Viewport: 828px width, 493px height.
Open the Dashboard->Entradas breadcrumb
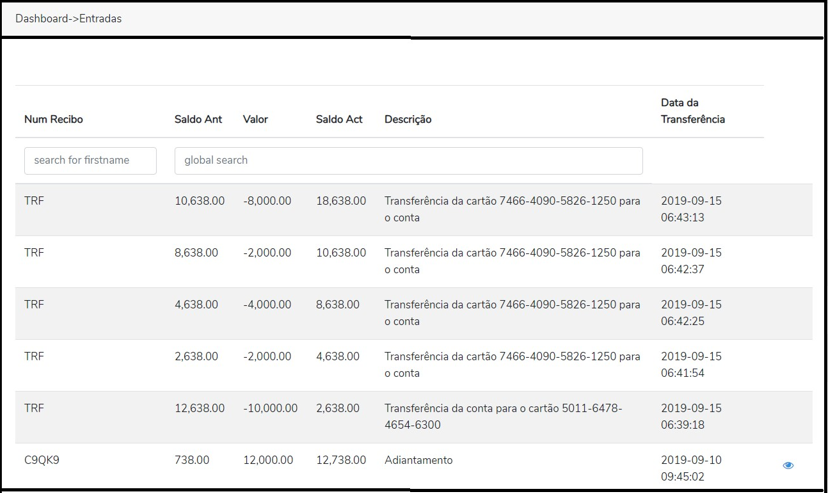click(x=68, y=19)
